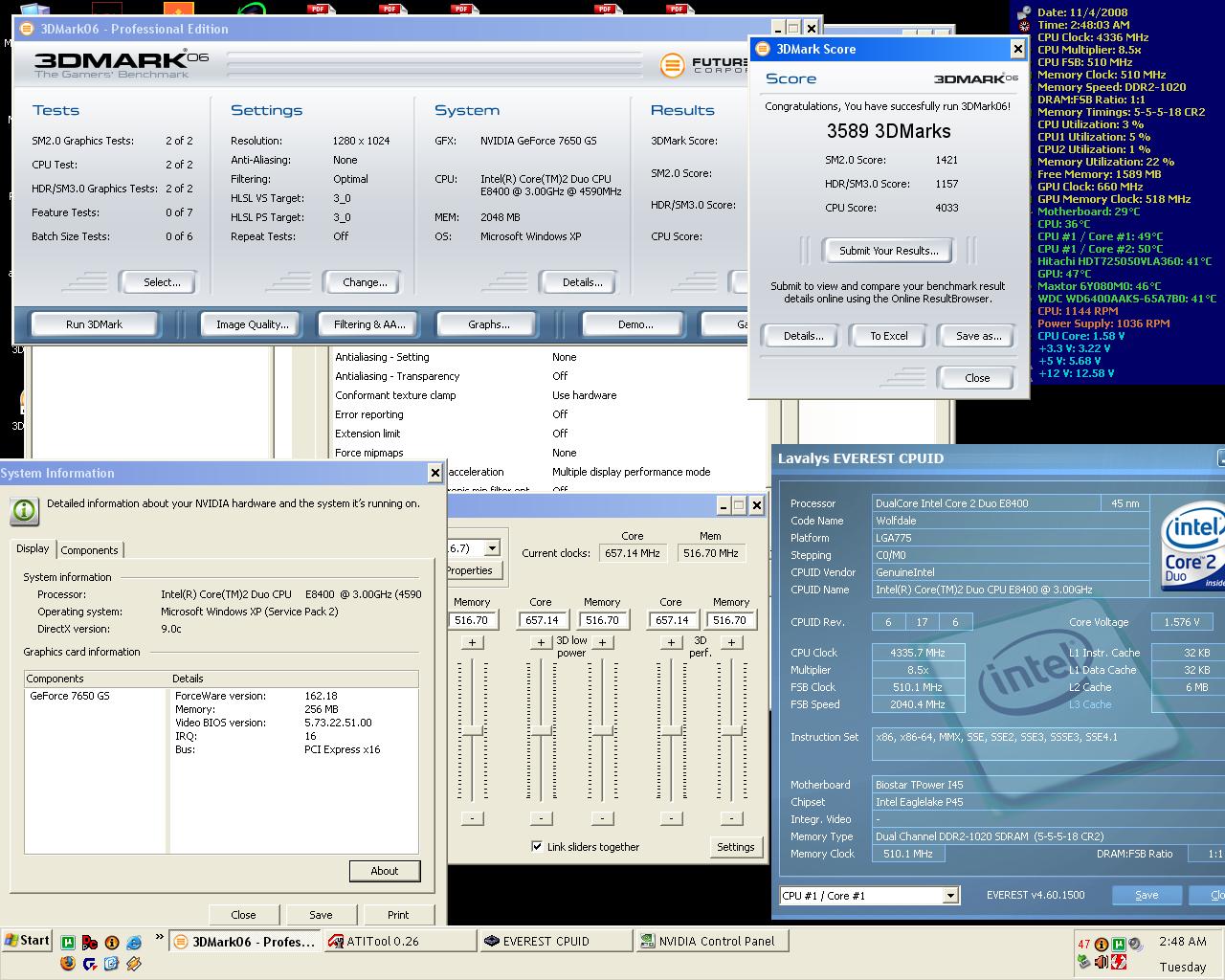The width and height of the screenshot is (1225, 980).
Task: Open Graphs in 3DMark06
Action: click(489, 324)
